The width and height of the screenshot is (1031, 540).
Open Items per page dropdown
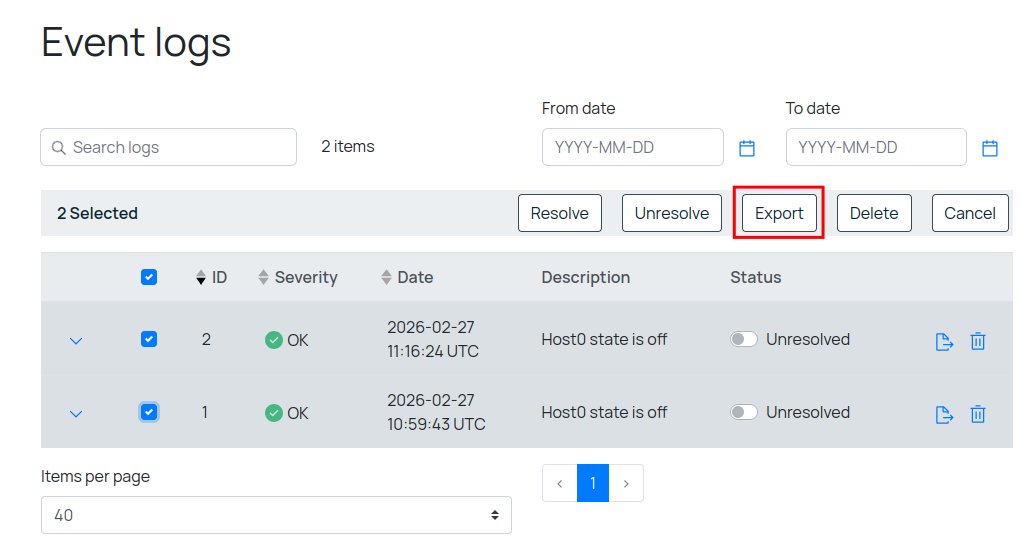276,515
